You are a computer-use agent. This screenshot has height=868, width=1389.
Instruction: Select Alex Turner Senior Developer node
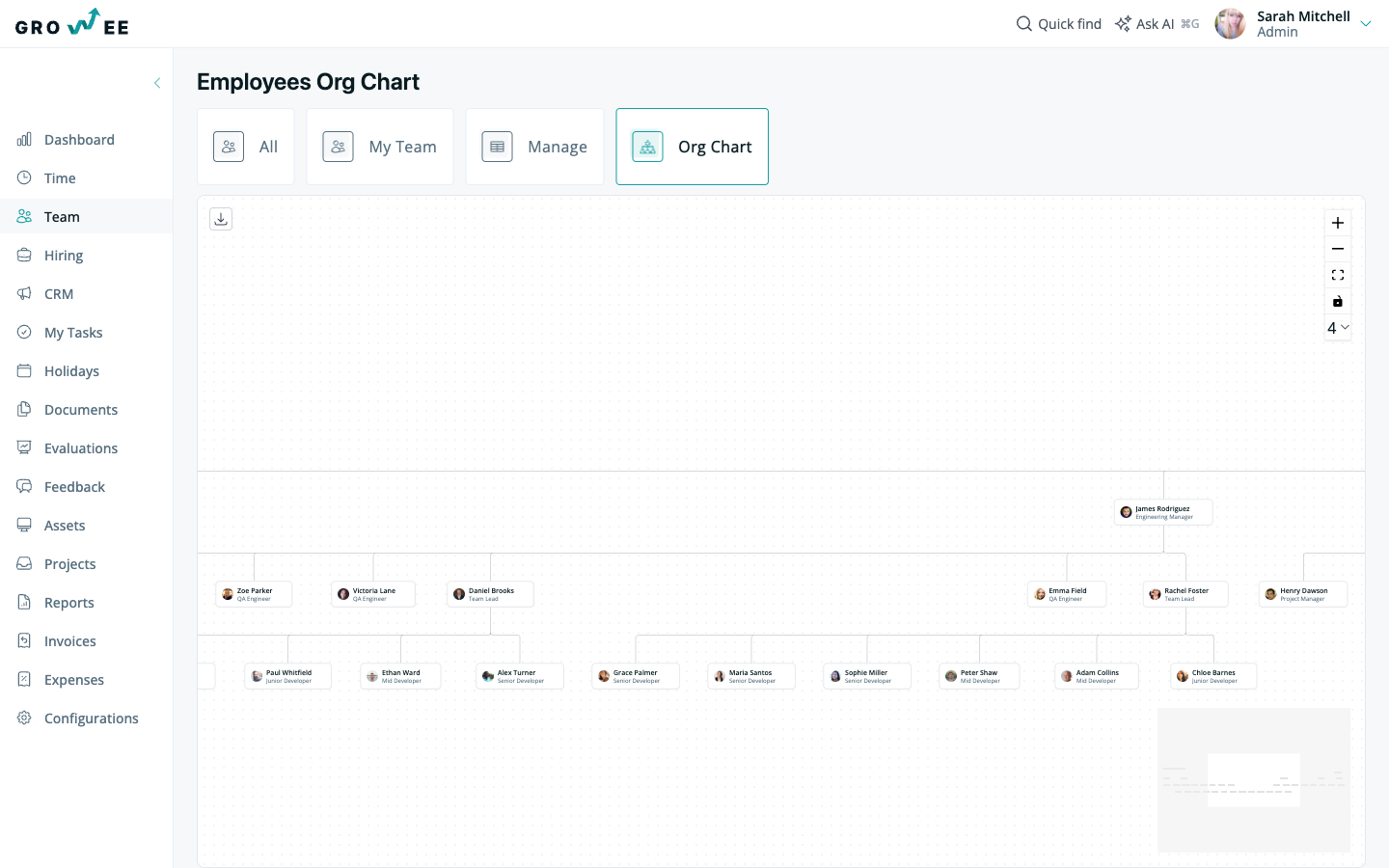click(x=520, y=676)
